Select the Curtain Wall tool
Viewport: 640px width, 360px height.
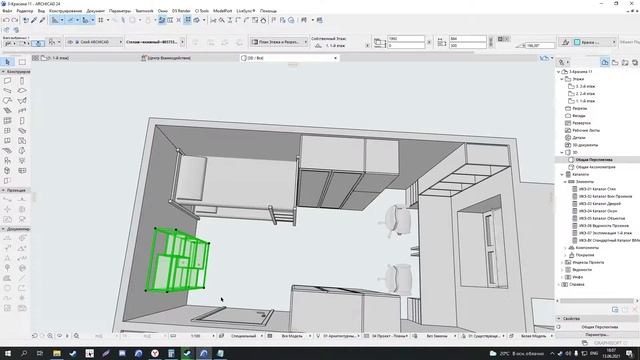(7, 121)
